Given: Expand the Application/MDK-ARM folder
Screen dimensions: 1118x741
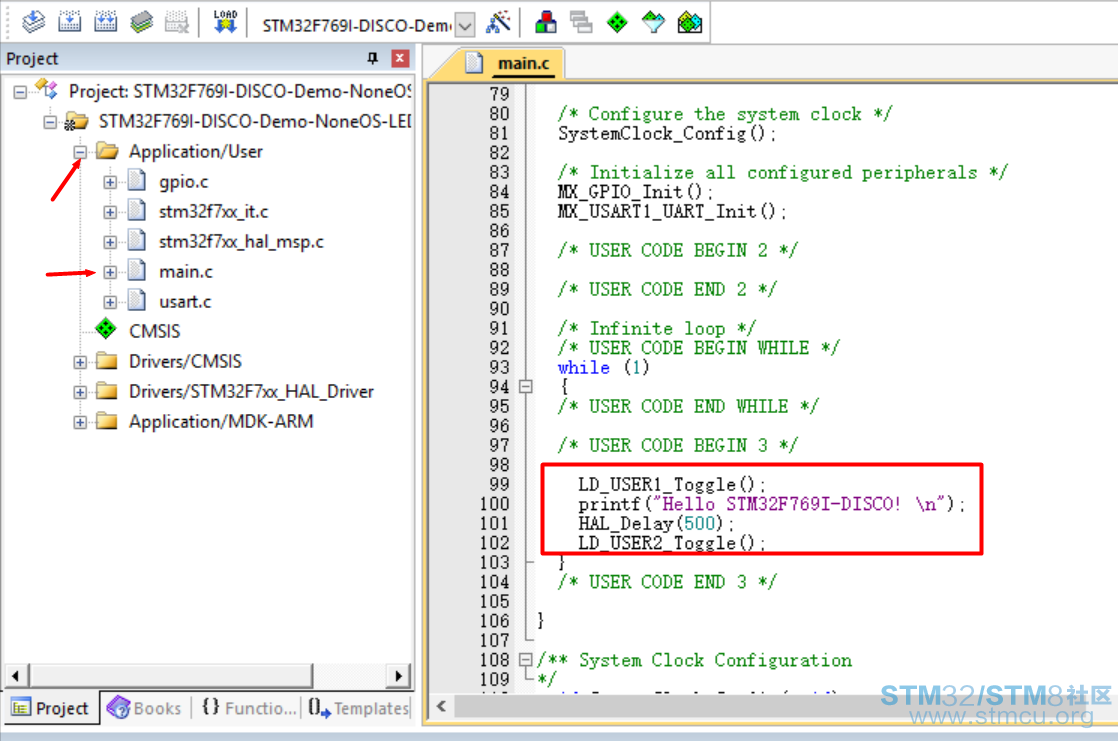Looking at the screenshot, I should 80,421.
